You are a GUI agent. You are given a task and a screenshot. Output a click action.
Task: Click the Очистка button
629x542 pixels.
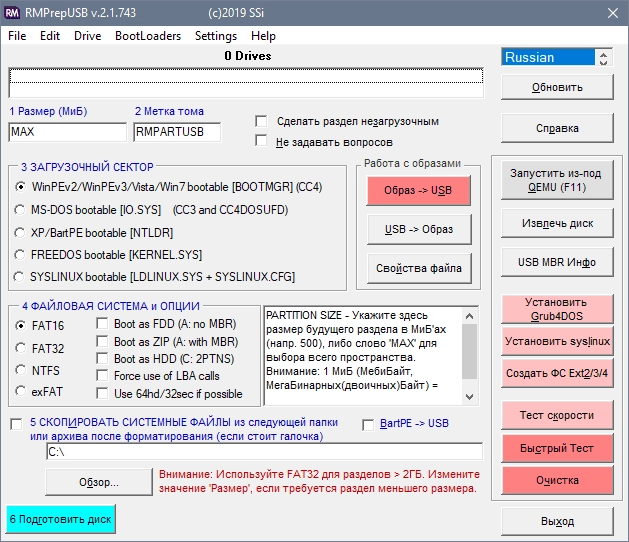[557, 480]
